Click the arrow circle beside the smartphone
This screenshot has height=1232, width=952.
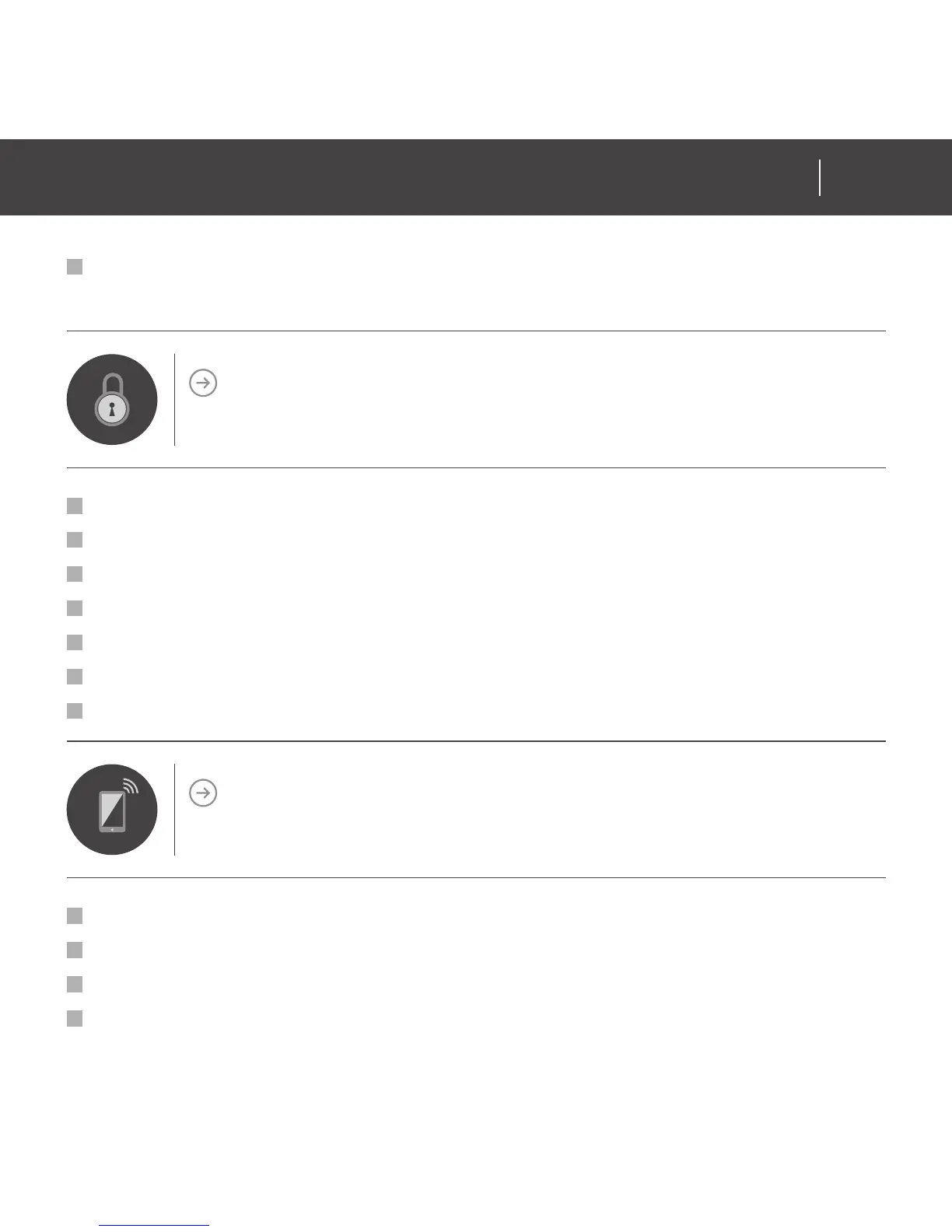tap(203, 793)
